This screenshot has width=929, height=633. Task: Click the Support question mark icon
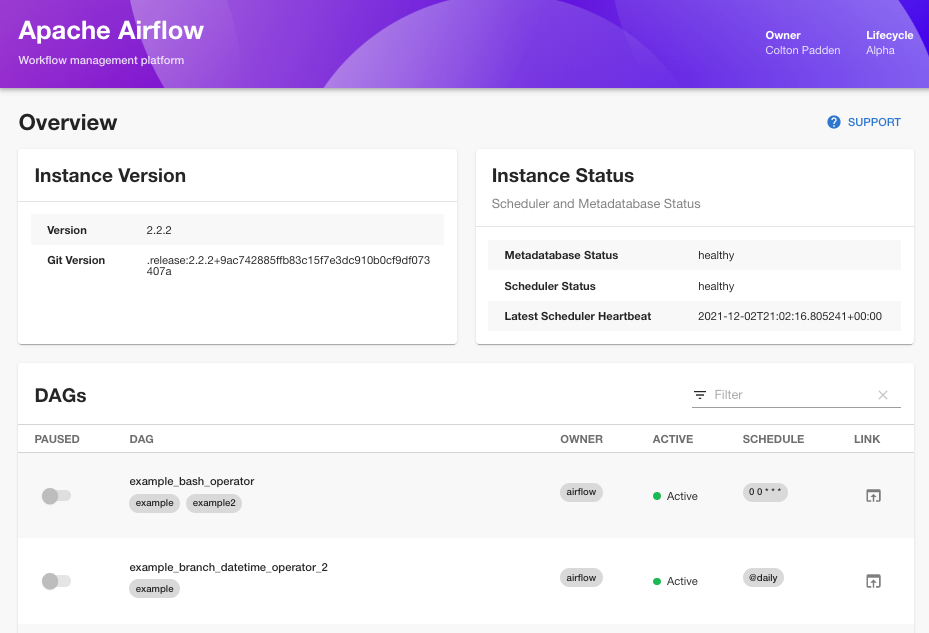pos(834,122)
